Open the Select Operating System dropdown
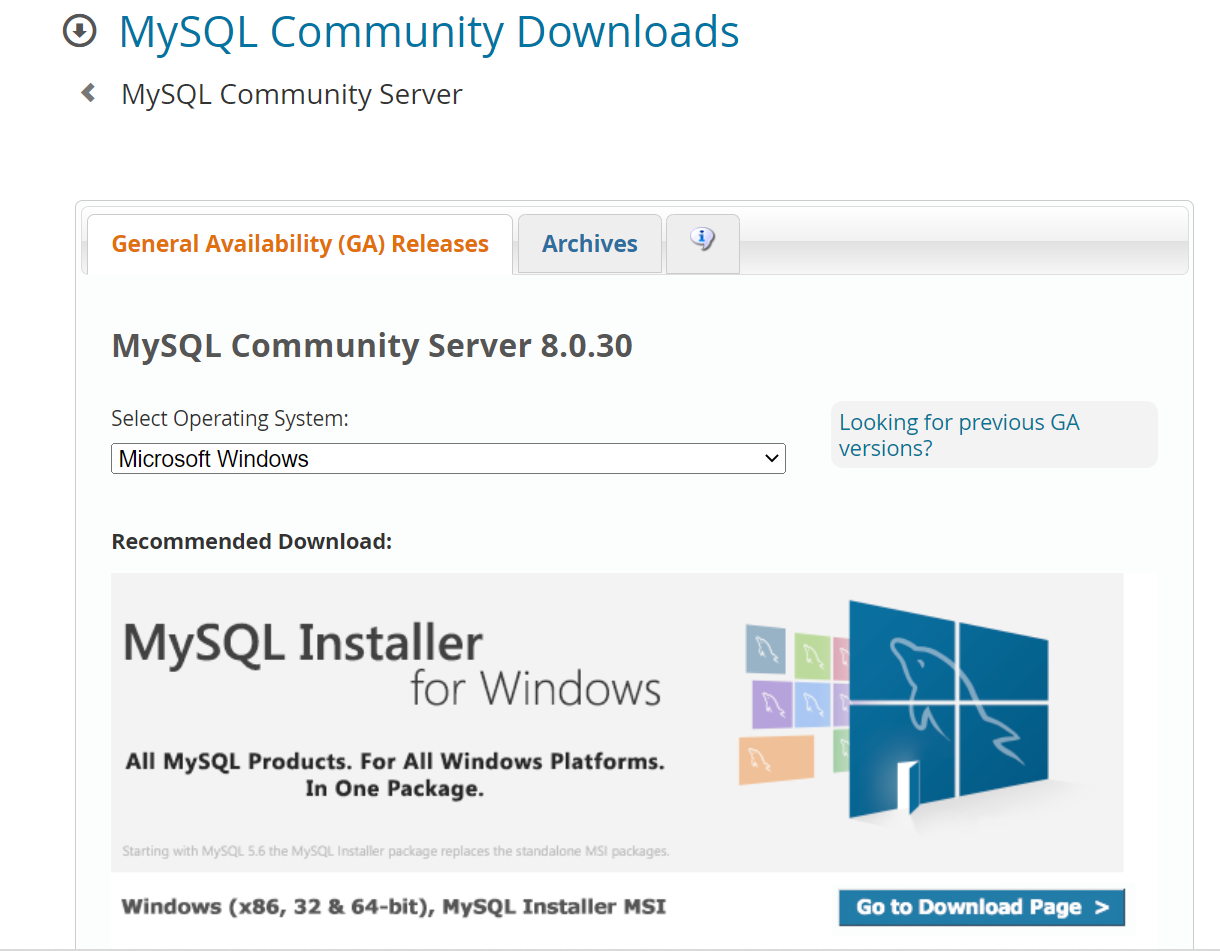This screenshot has width=1220, height=951. pos(448,459)
